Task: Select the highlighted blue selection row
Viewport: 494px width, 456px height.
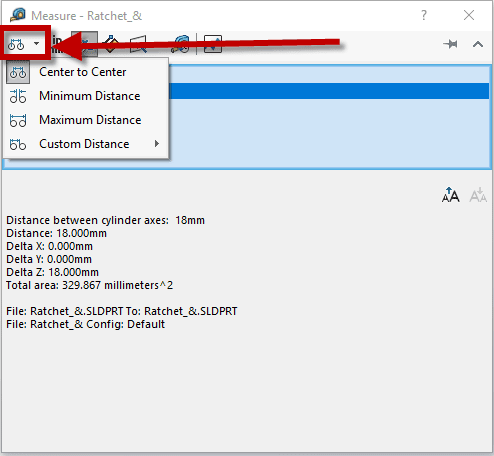Action: 329,91
